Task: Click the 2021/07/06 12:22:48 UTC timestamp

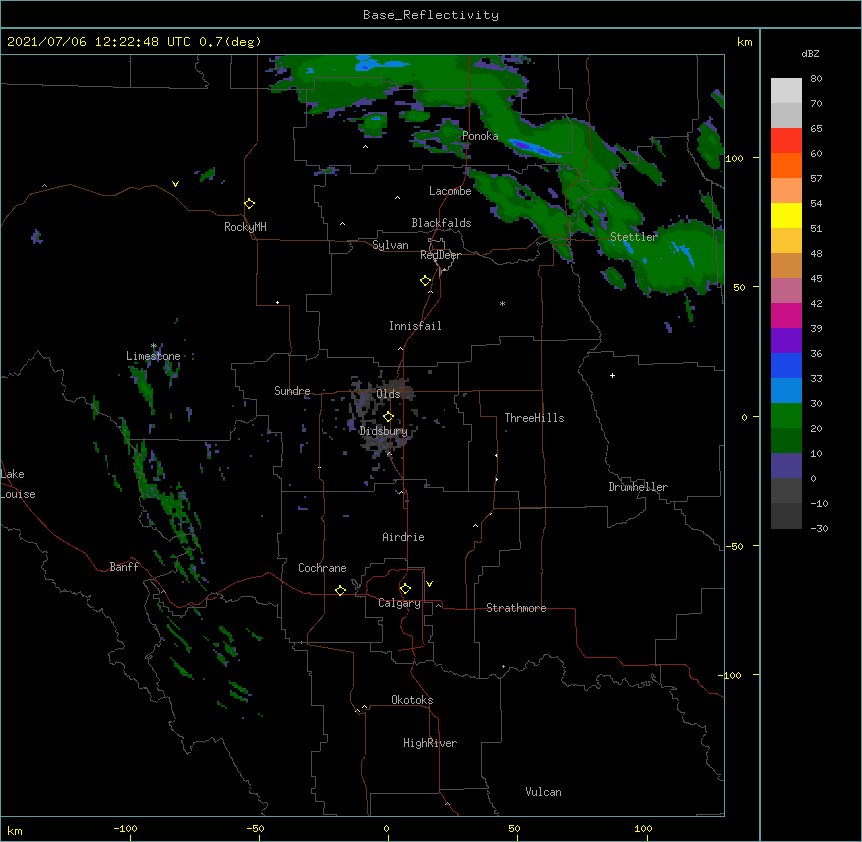Action: tap(99, 42)
